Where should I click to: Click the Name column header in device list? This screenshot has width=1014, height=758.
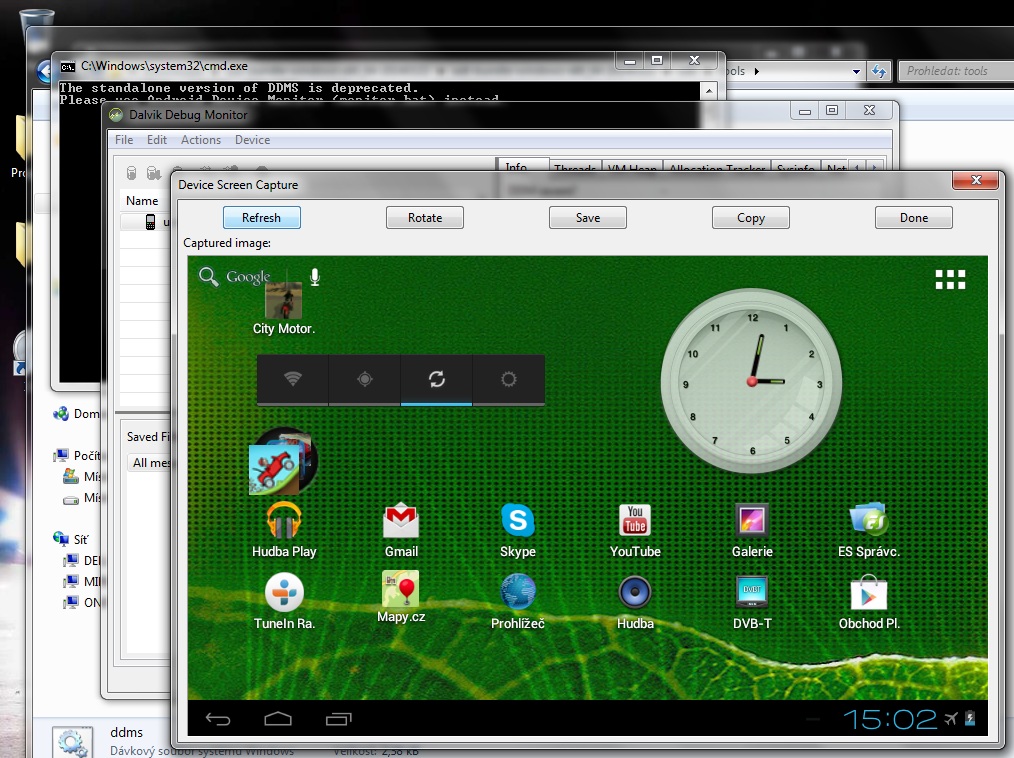(142, 201)
